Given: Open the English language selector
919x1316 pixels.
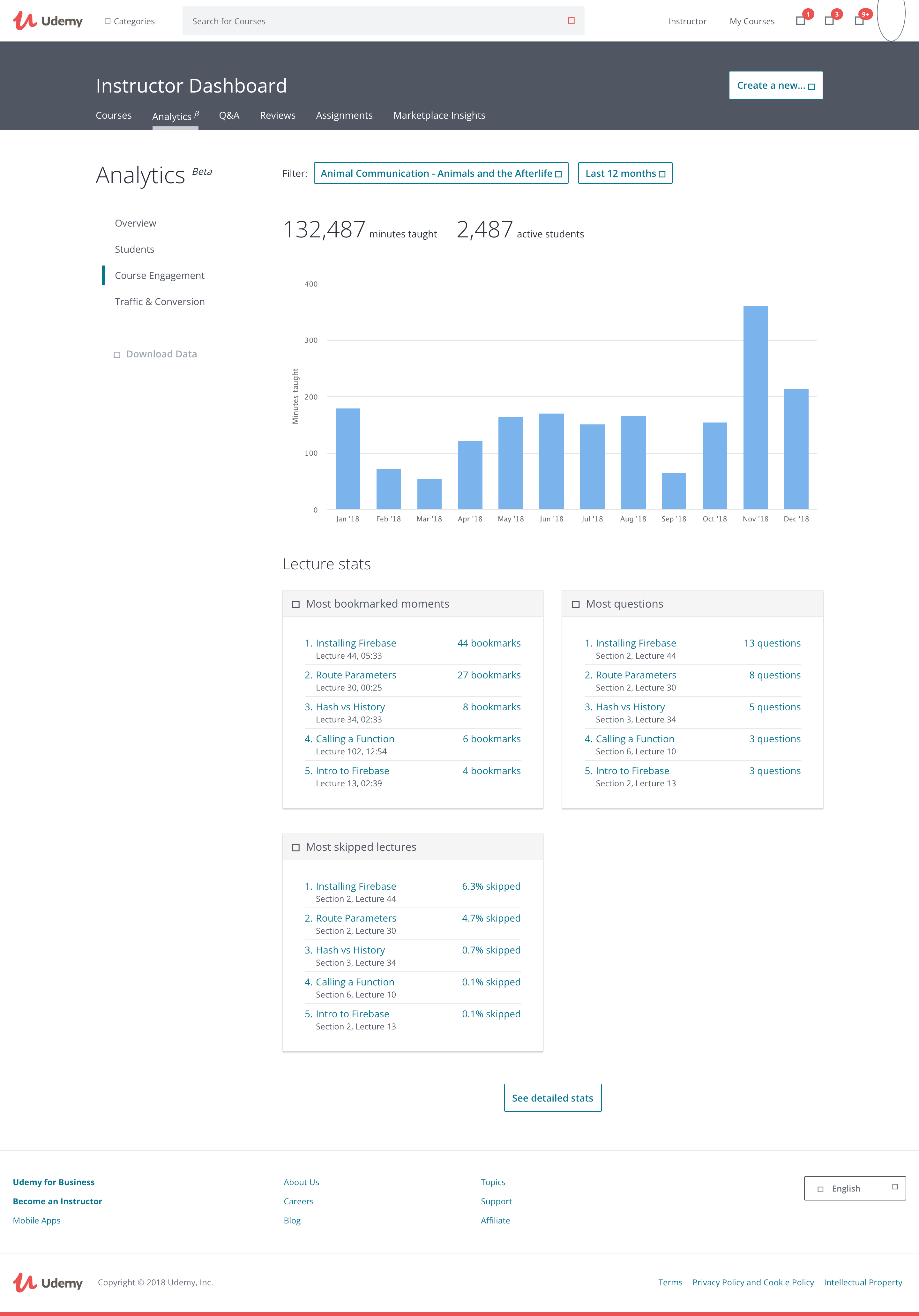Looking at the screenshot, I should tap(855, 1188).
